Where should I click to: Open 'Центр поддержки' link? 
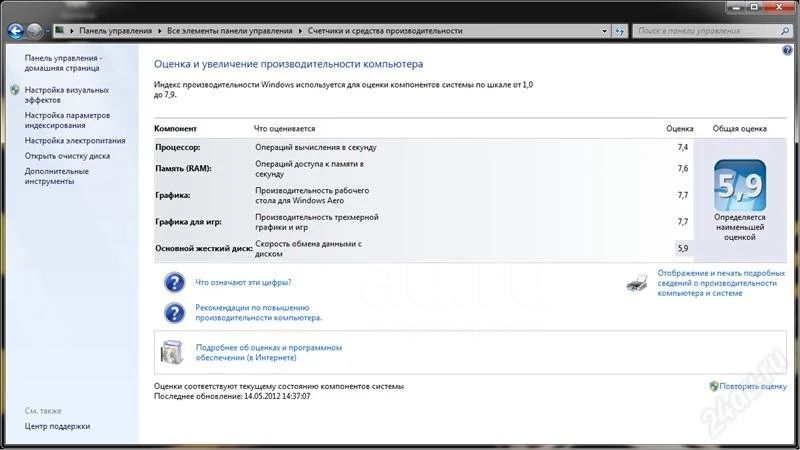coord(57,426)
